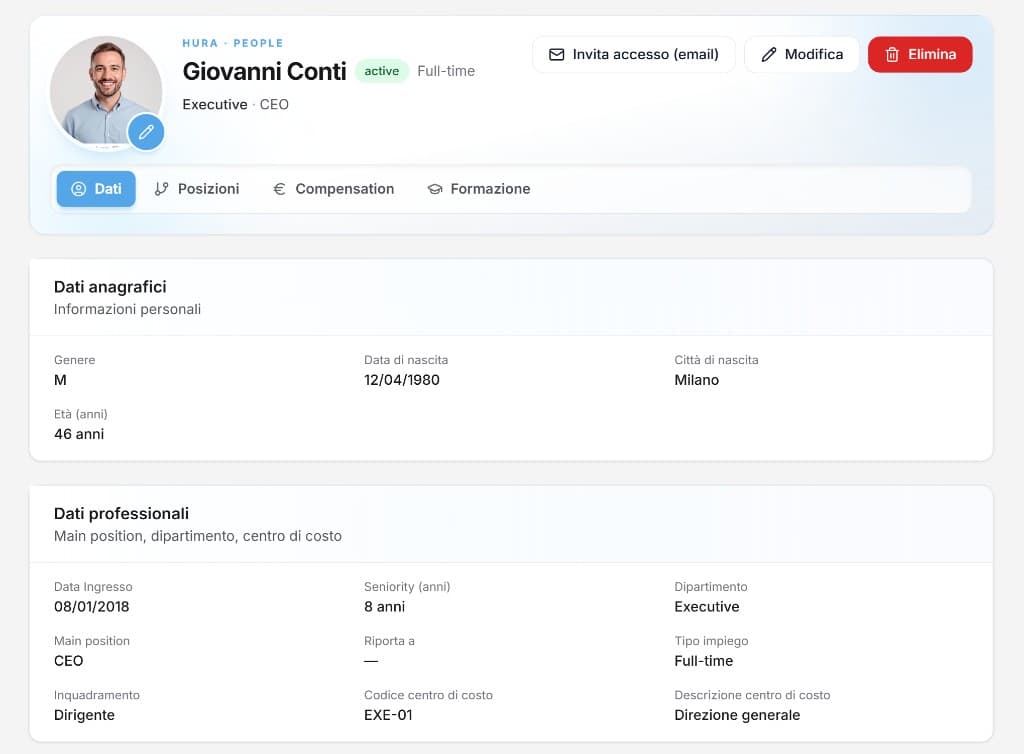Click the graduation cap icon beside Formazione
Viewport: 1024px width, 754px height.
[435, 189]
